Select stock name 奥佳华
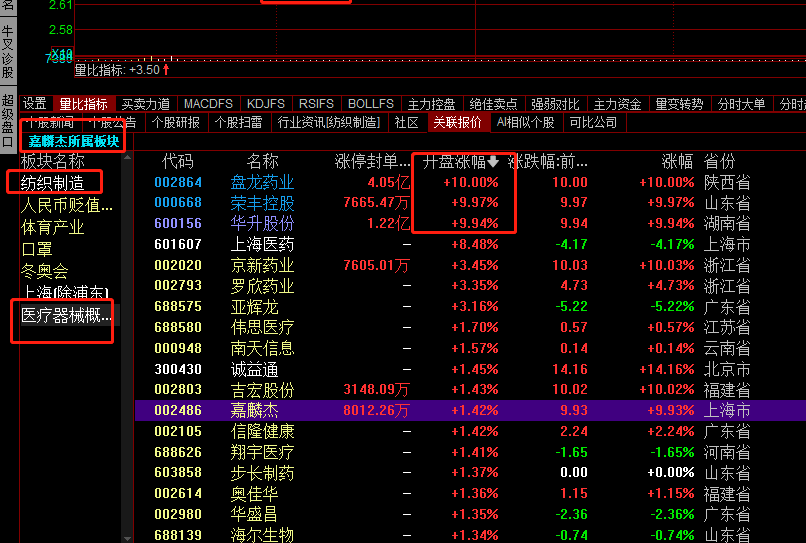 coord(254,494)
